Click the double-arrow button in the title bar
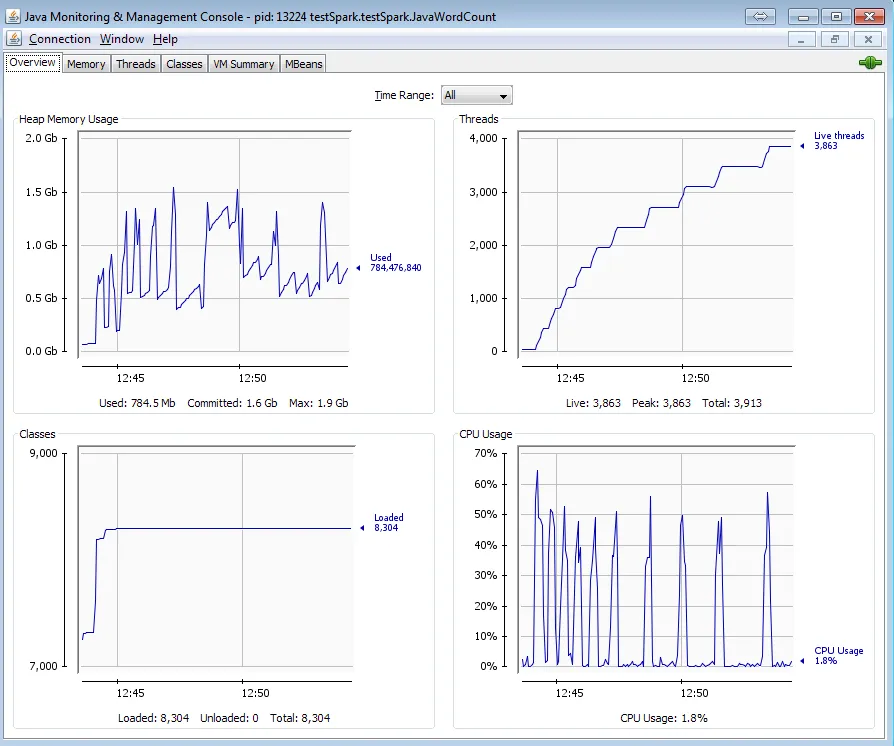The height and width of the screenshot is (746, 894). pos(760,17)
